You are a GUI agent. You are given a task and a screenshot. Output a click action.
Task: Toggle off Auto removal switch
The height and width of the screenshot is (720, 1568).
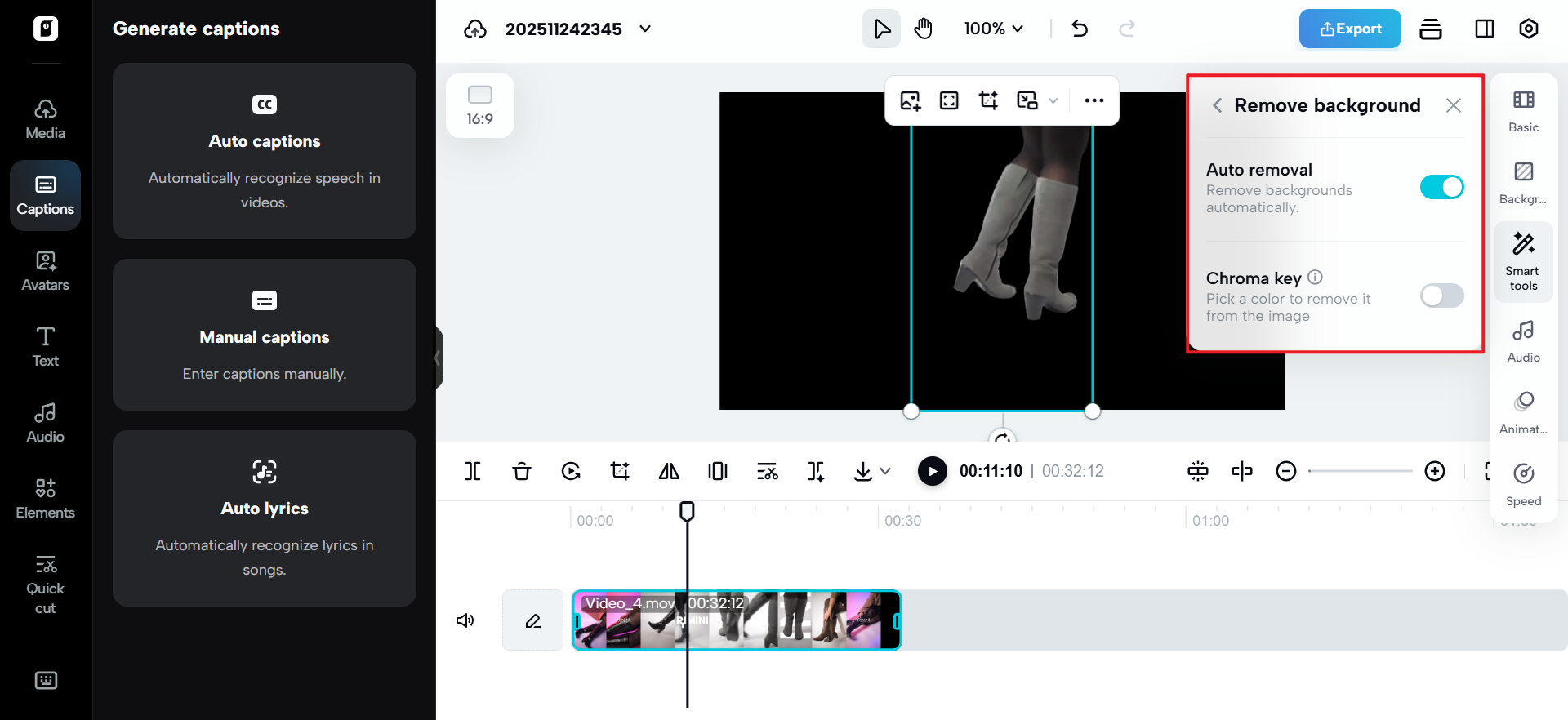click(x=1442, y=187)
